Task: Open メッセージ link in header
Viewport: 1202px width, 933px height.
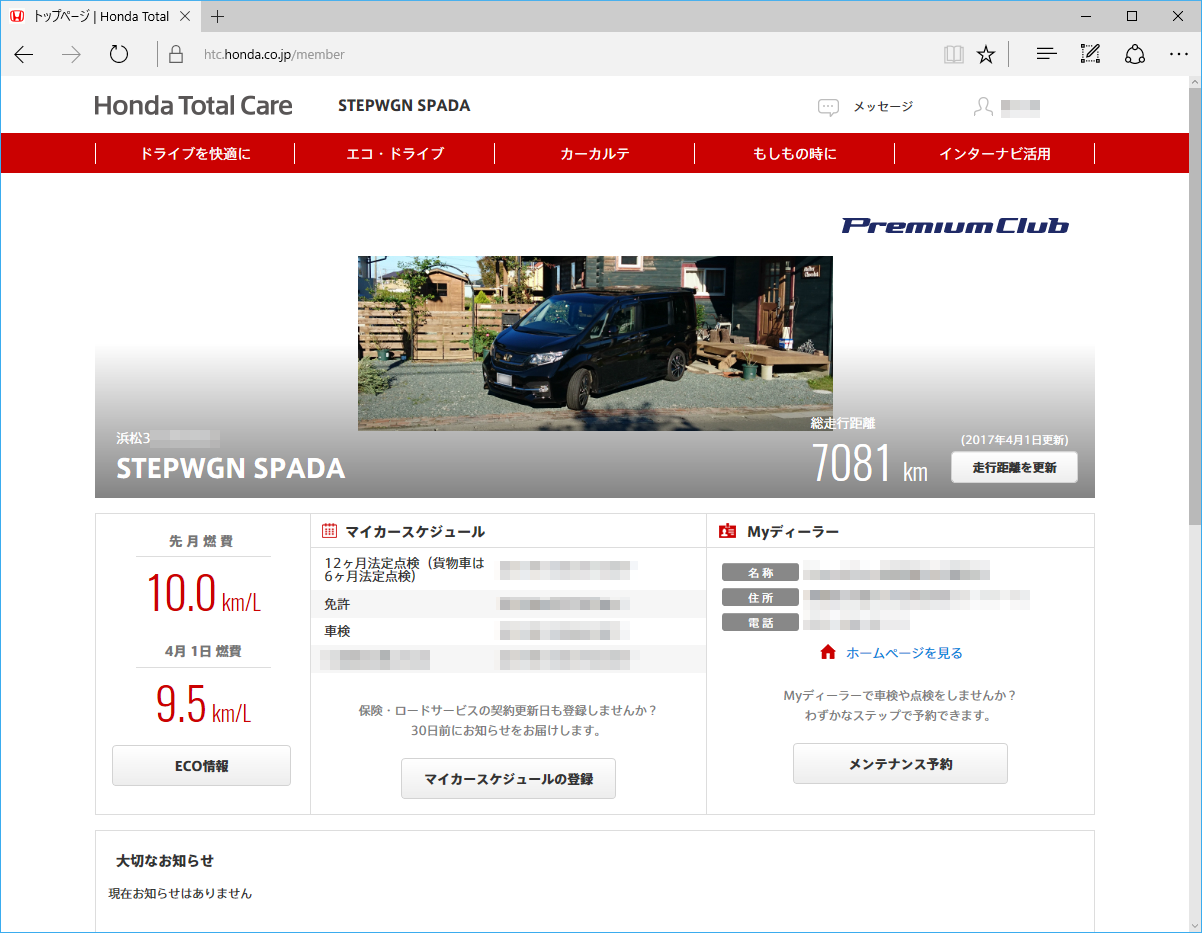Action: (883, 106)
